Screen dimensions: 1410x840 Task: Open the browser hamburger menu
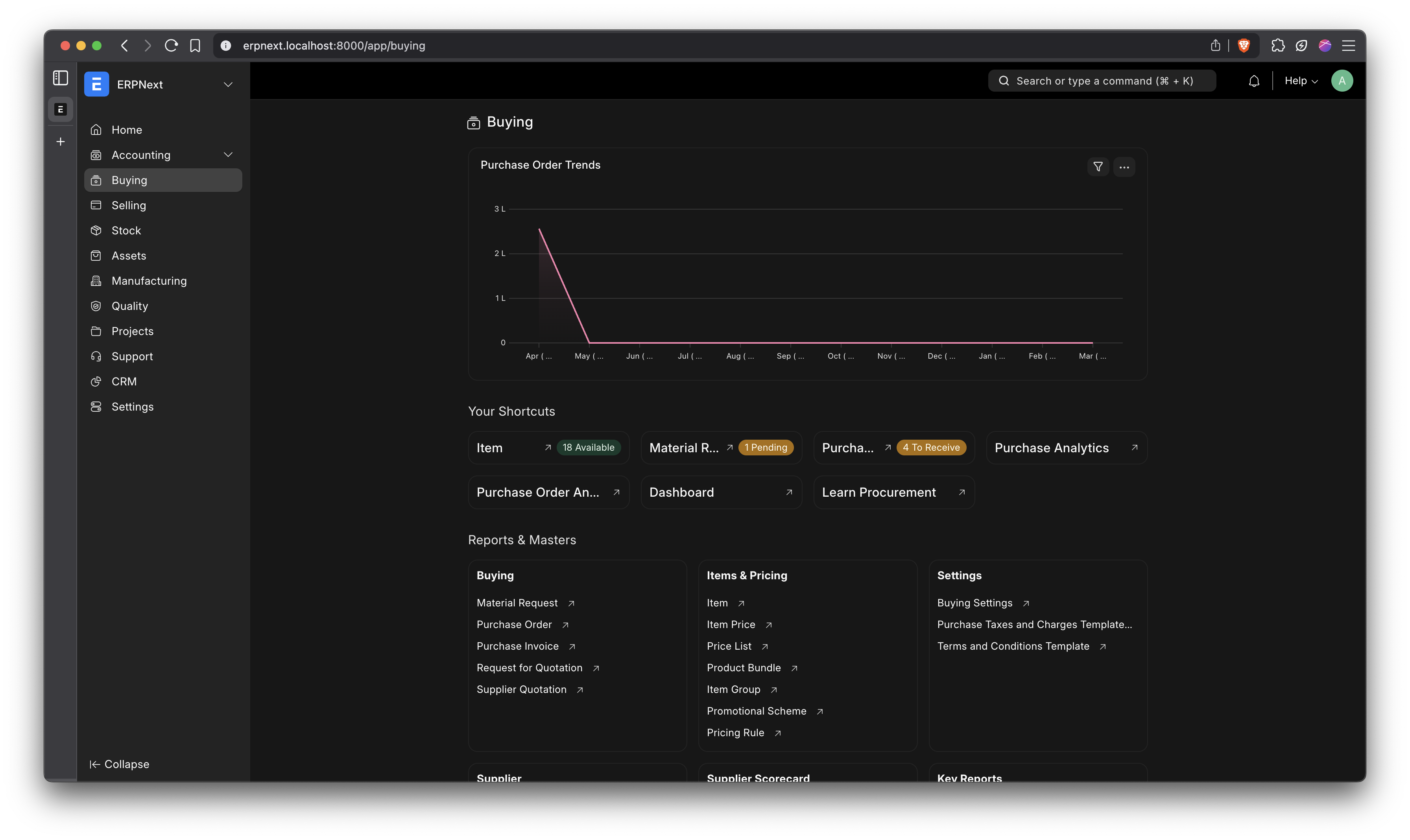[x=1348, y=46]
